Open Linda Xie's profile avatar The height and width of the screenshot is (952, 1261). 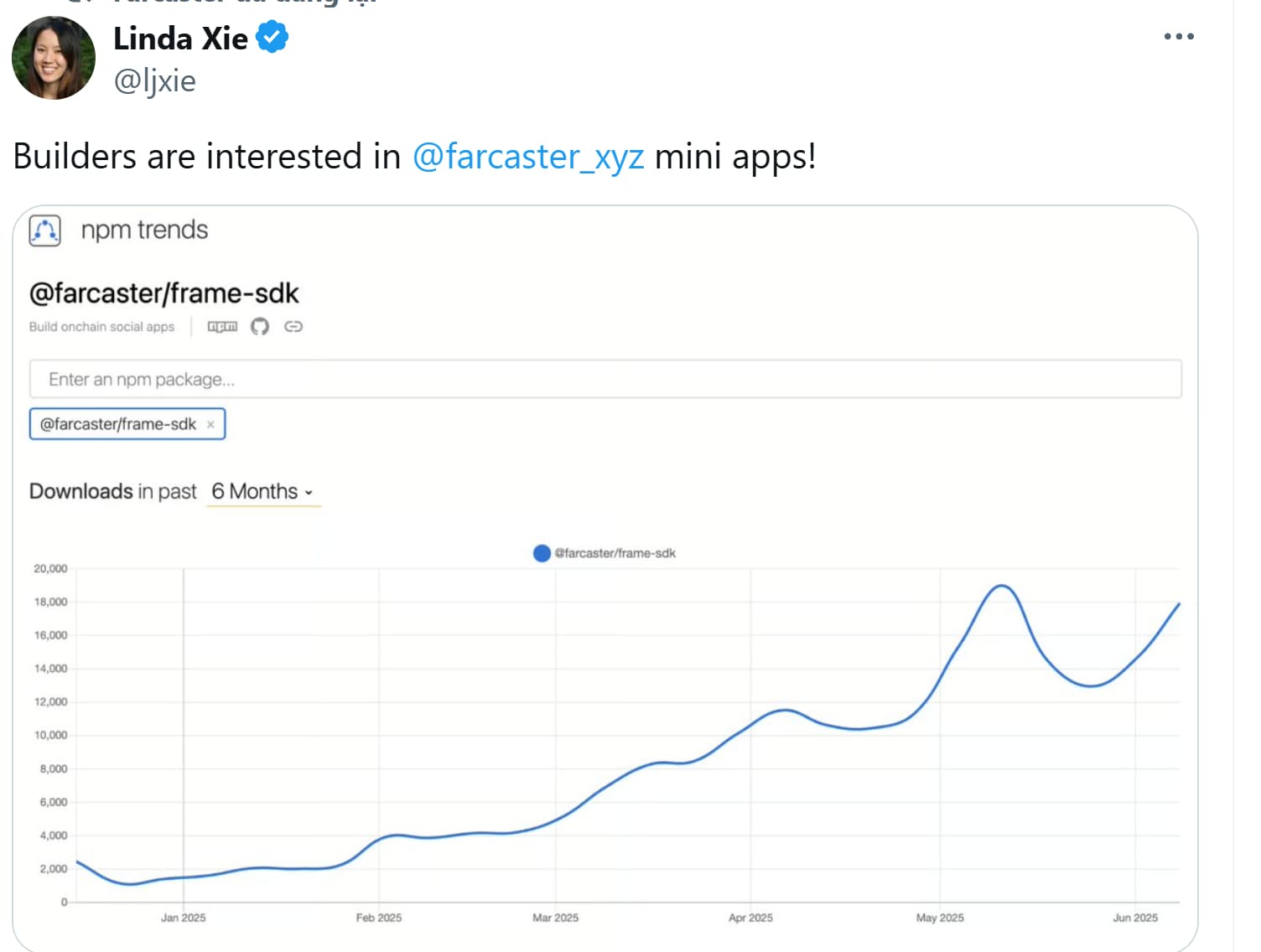point(53,59)
